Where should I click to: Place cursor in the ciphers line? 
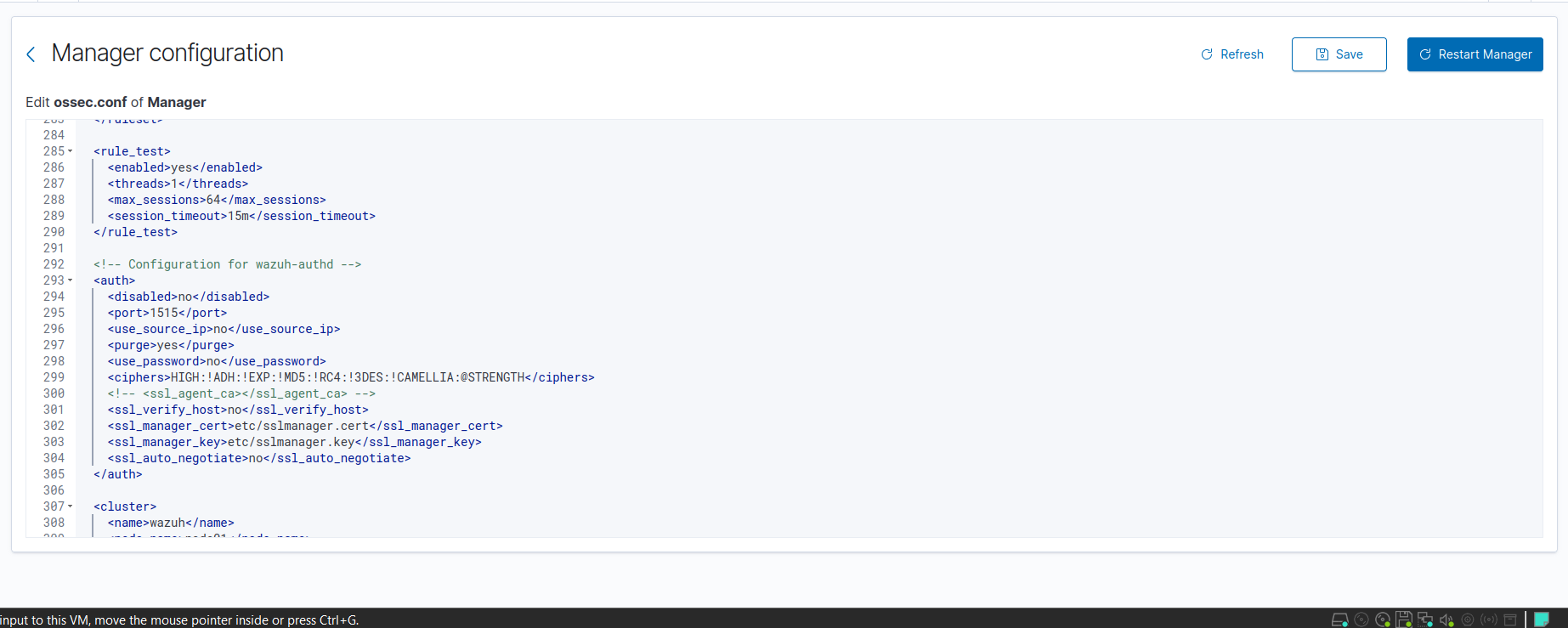pyautogui.click(x=350, y=377)
